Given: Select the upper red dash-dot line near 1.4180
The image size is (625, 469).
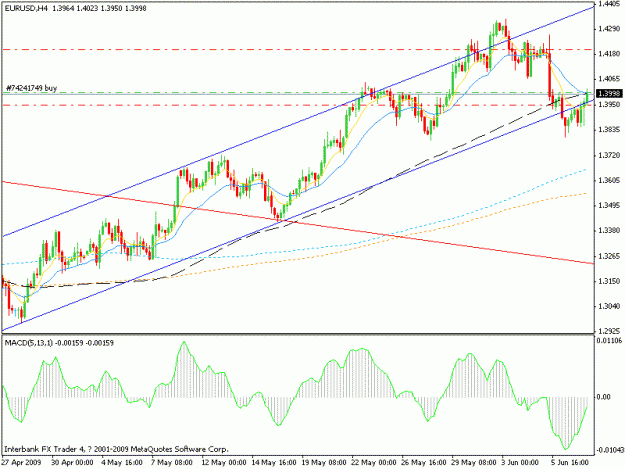Looking at the screenshot, I should point(298,49).
